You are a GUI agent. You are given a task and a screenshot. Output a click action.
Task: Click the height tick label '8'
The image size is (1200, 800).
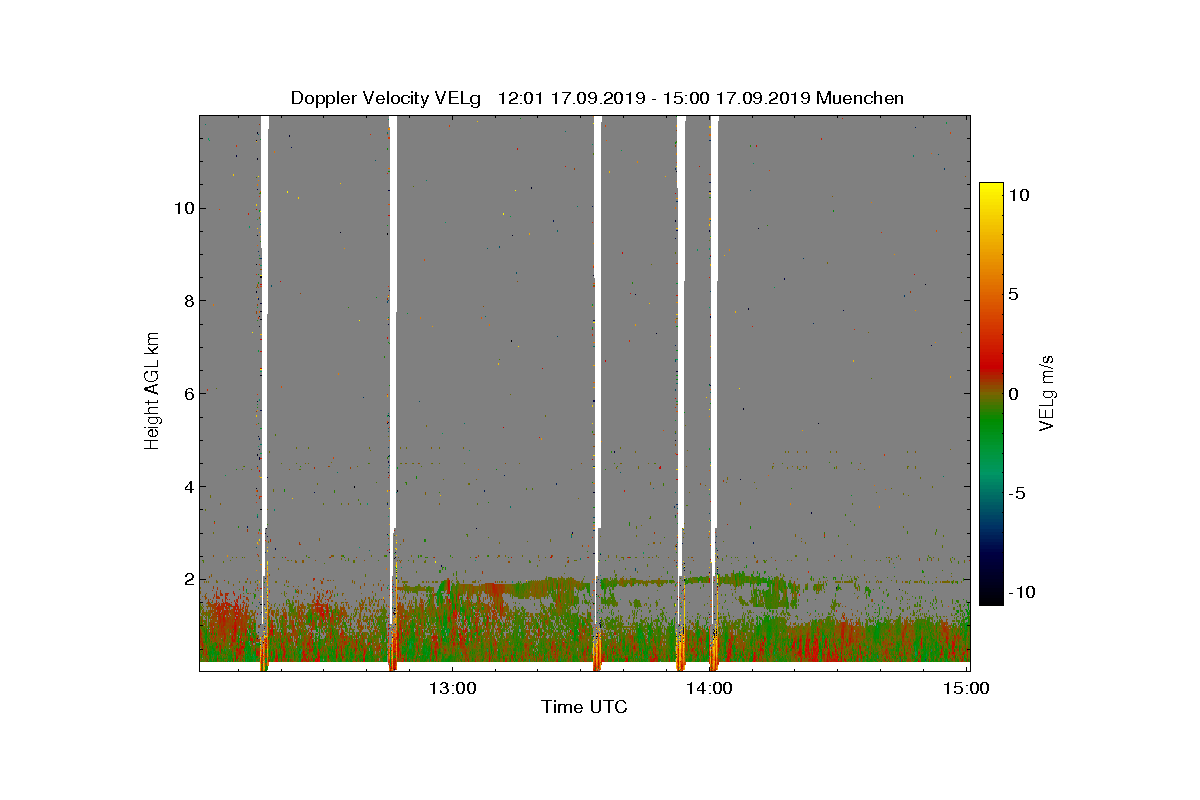186,301
